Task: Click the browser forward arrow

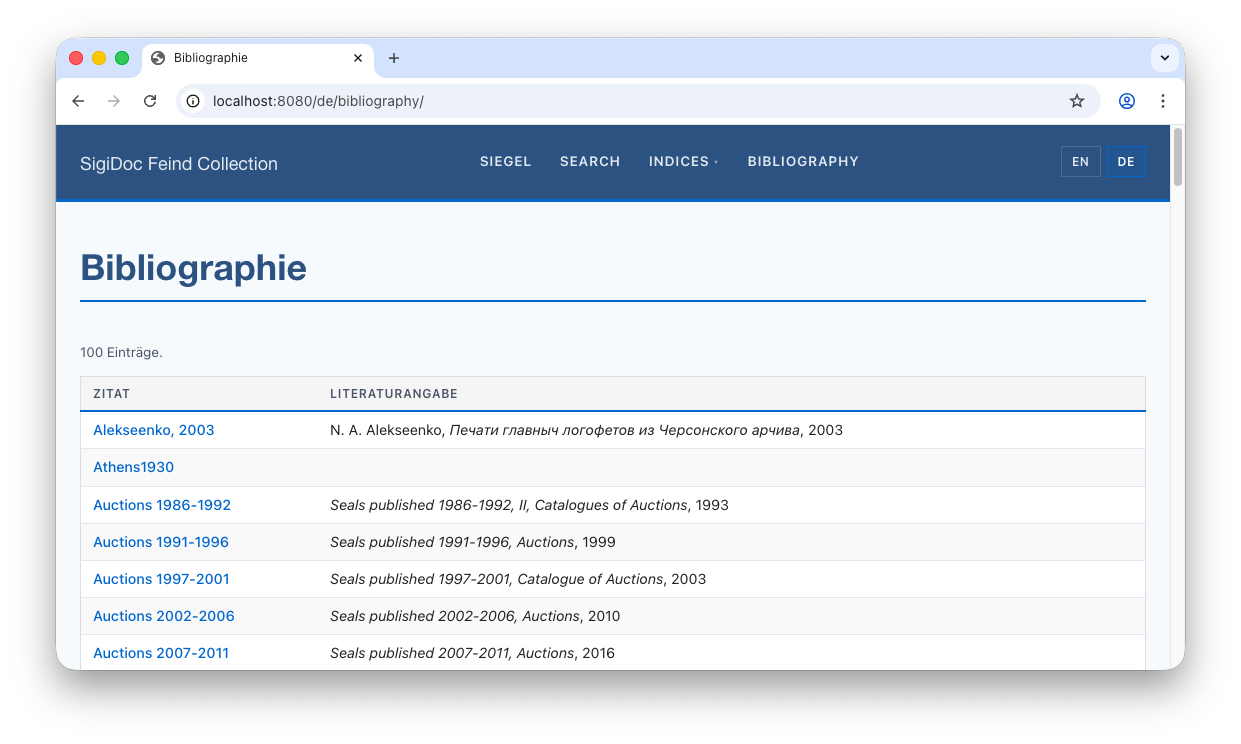Action: [x=114, y=101]
